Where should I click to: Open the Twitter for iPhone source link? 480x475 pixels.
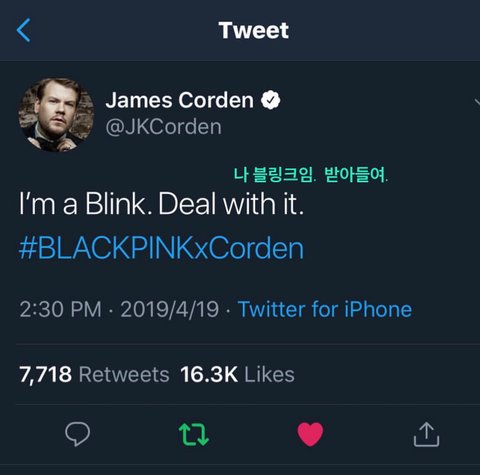tap(325, 309)
